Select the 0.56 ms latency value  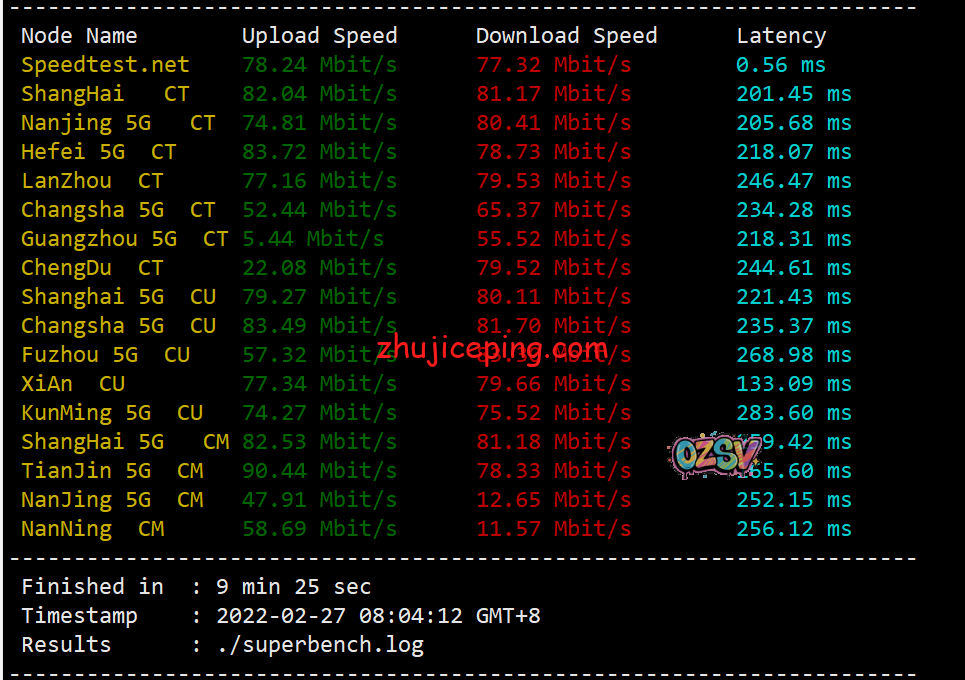(x=781, y=65)
